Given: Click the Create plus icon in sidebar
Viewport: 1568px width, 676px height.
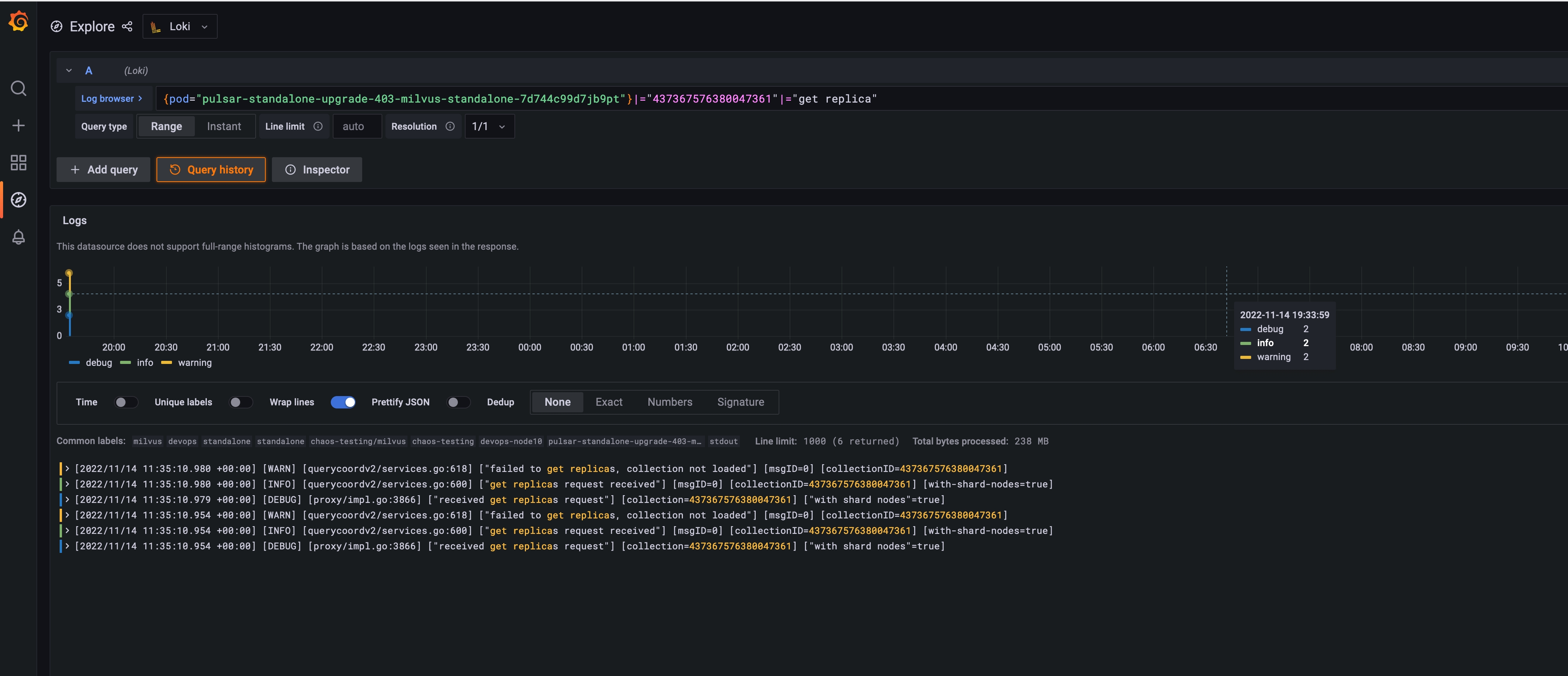Looking at the screenshot, I should (18, 125).
